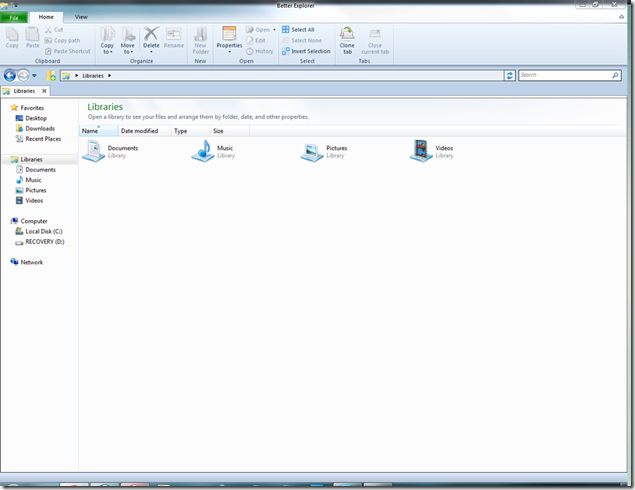The height and width of the screenshot is (490, 635).
Task: Select the Libraries explorer tab
Action: (23, 91)
